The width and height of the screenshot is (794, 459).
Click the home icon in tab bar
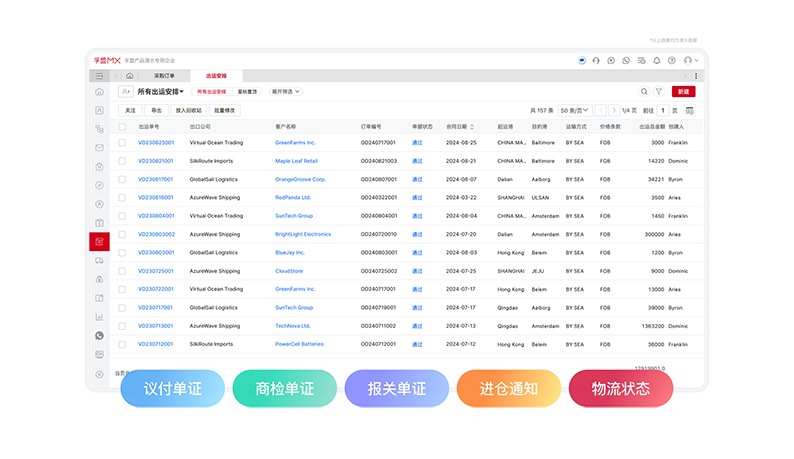[x=129, y=75]
